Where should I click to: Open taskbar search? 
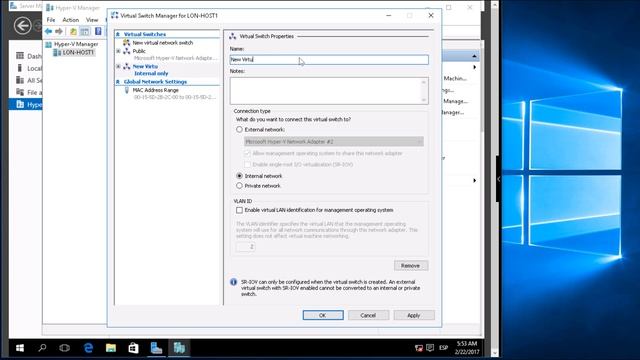pos(42,348)
